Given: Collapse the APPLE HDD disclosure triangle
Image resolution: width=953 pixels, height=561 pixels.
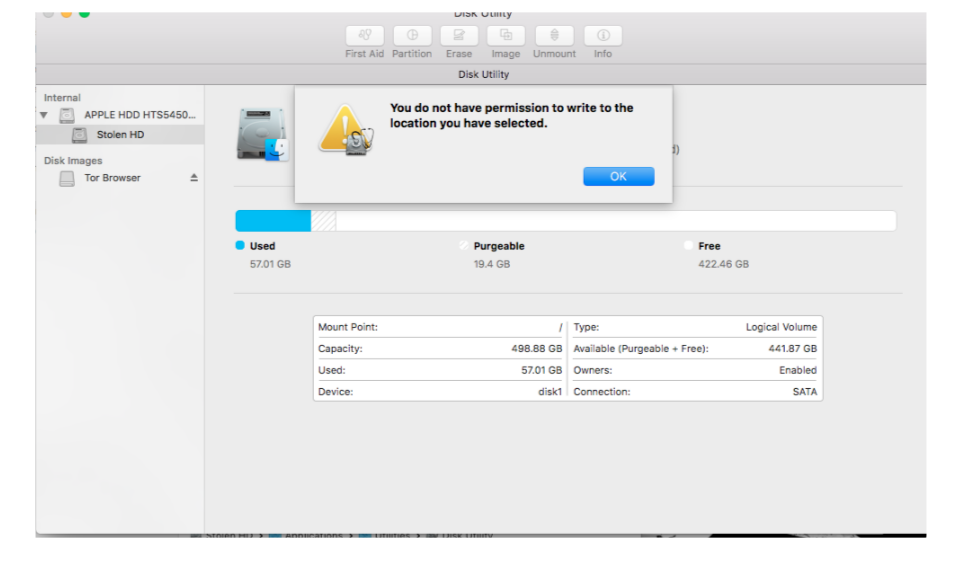Looking at the screenshot, I should pos(44,115).
